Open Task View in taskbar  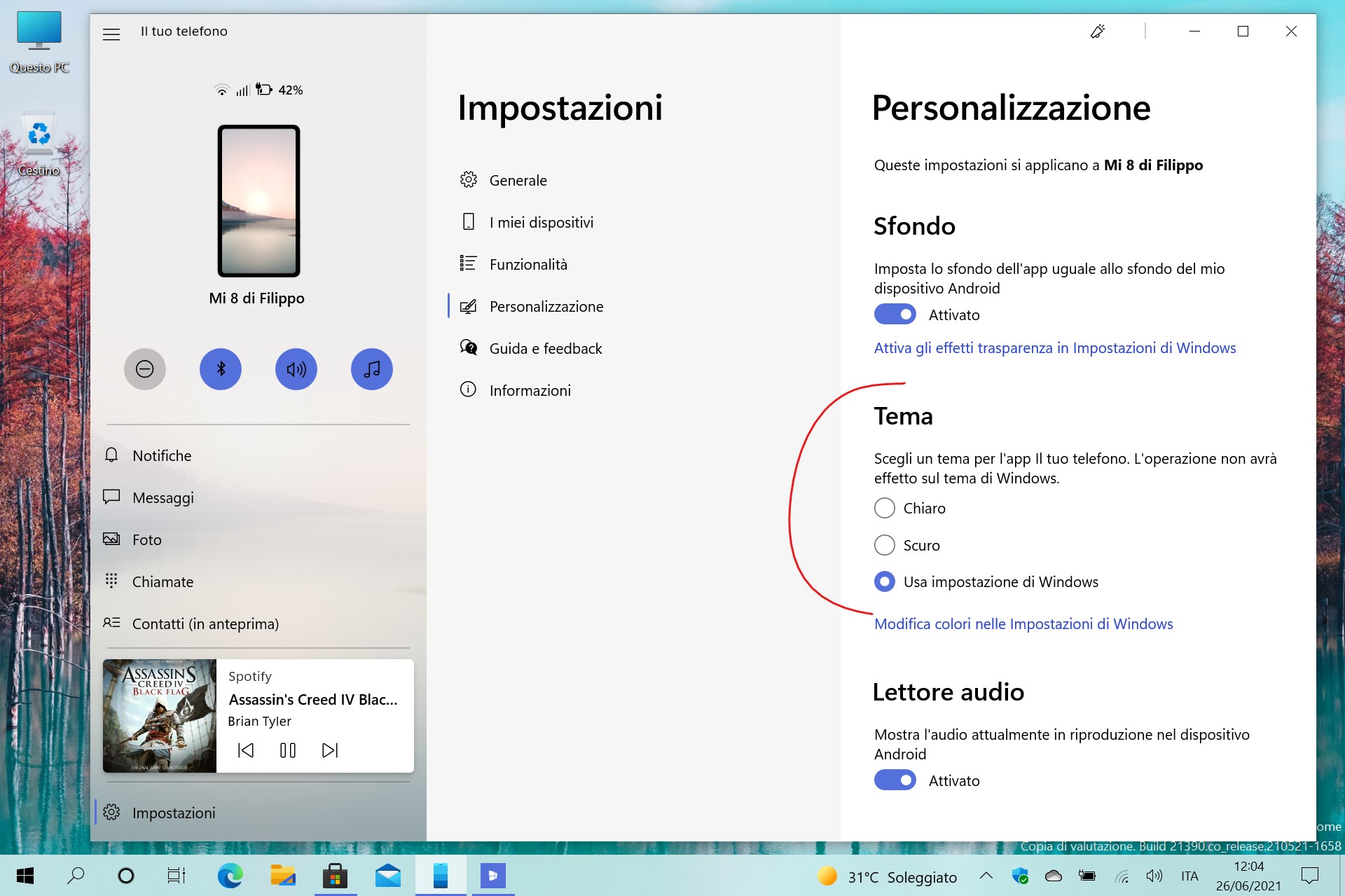[177, 876]
